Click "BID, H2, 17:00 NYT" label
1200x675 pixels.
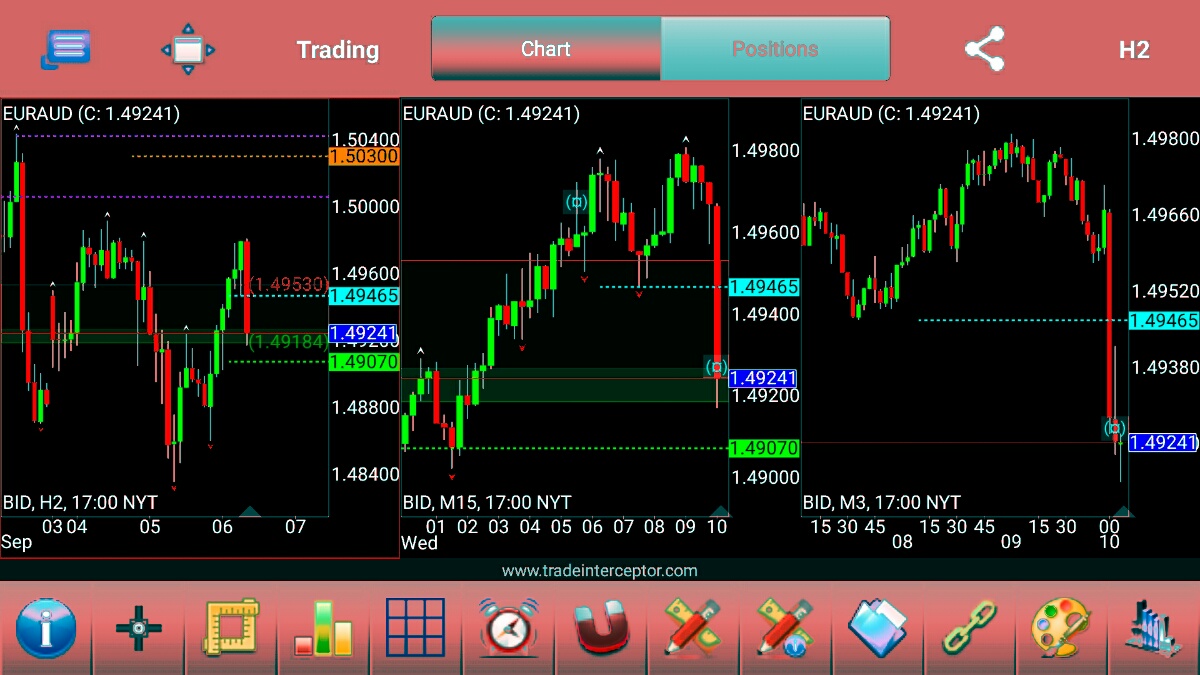coord(80,502)
